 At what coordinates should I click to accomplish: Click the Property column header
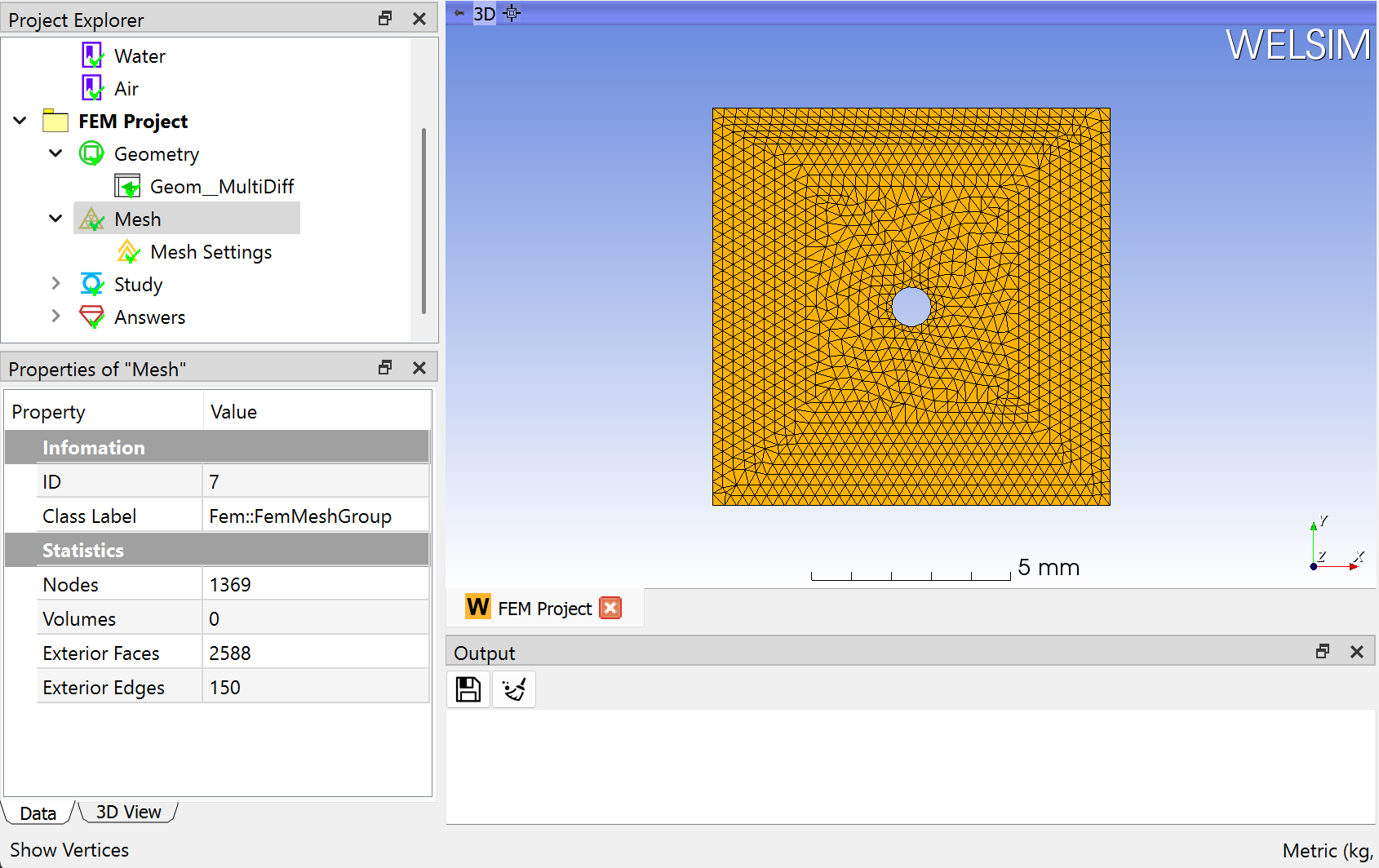coord(104,411)
